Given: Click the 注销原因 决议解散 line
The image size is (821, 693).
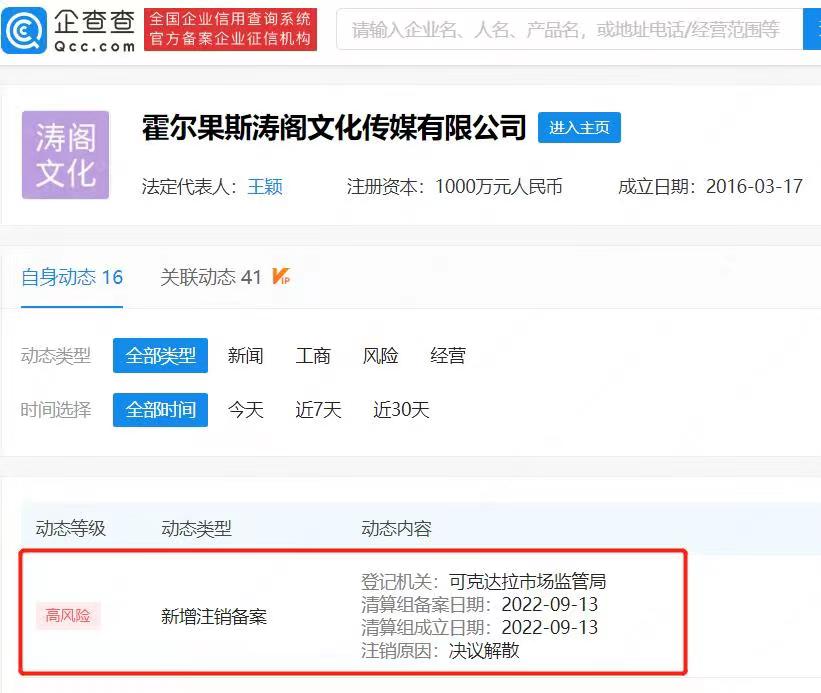Looking at the screenshot, I should (x=440, y=651).
